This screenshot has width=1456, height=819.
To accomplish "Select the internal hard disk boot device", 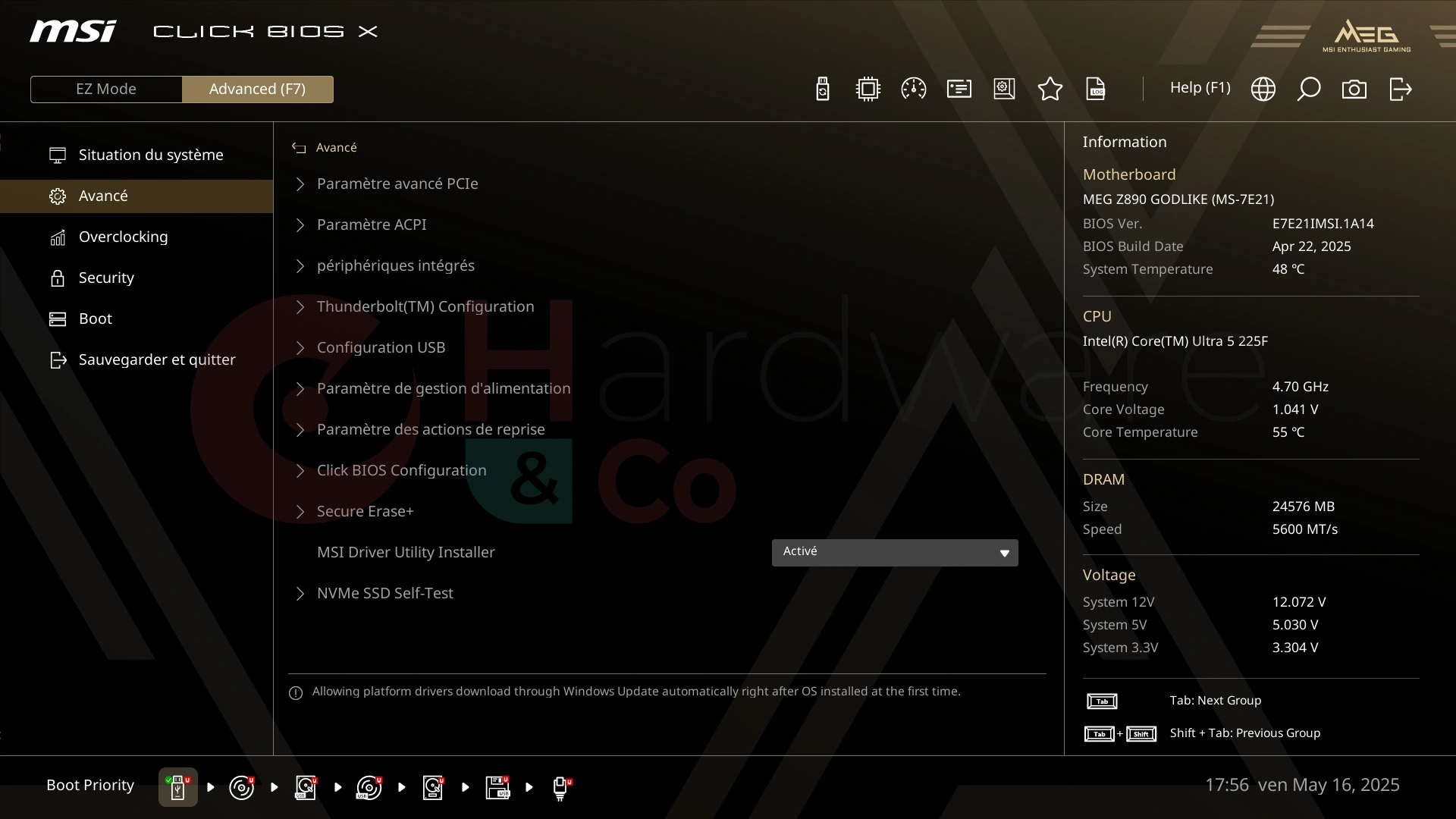I will pyautogui.click(x=433, y=787).
